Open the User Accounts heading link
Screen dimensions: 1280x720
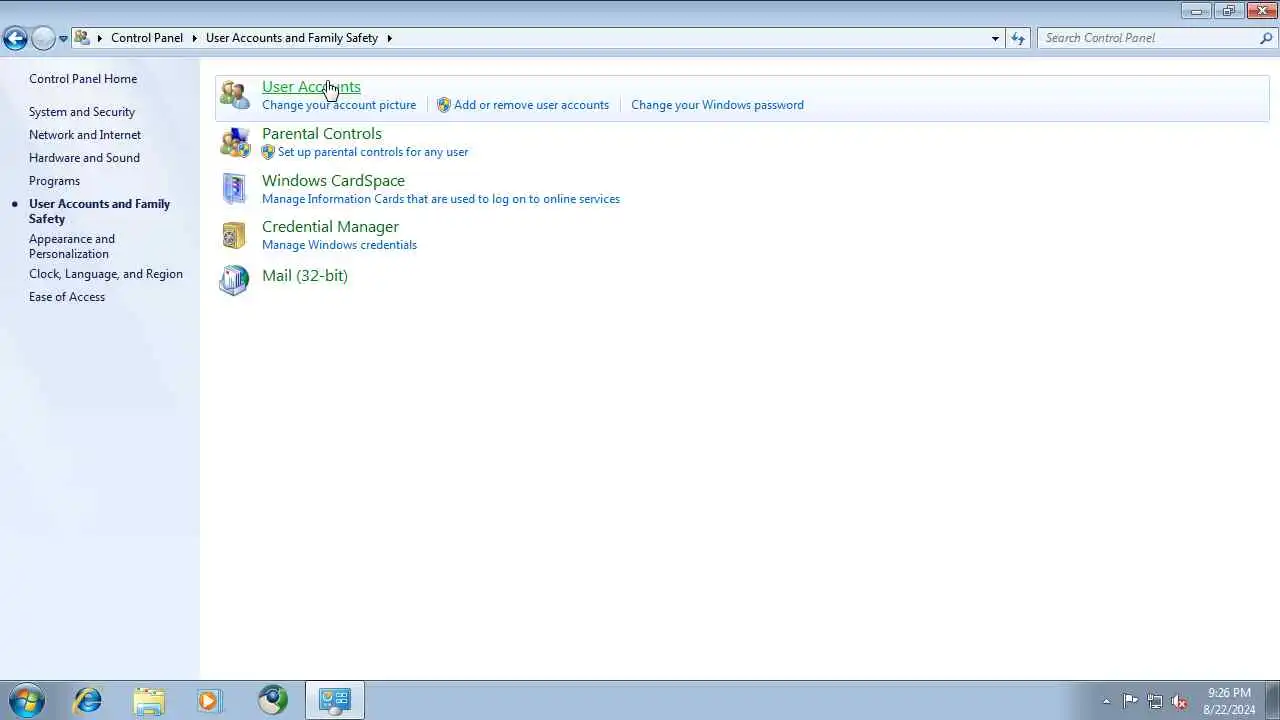click(x=311, y=87)
